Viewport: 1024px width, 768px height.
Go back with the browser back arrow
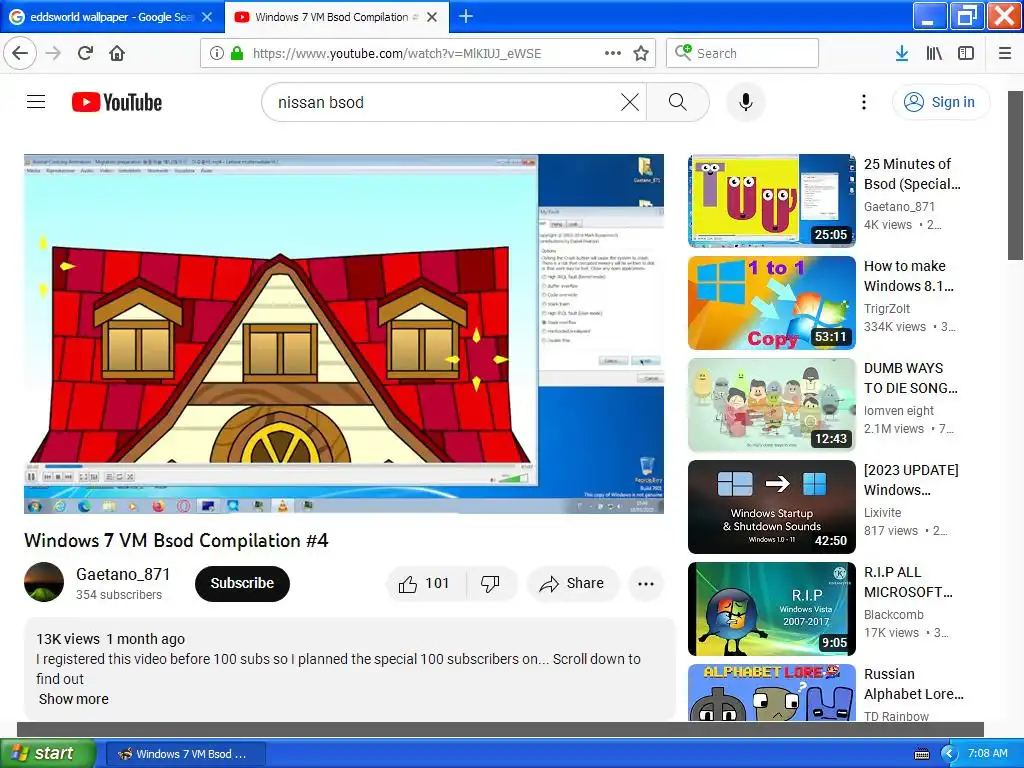click(20, 54)
